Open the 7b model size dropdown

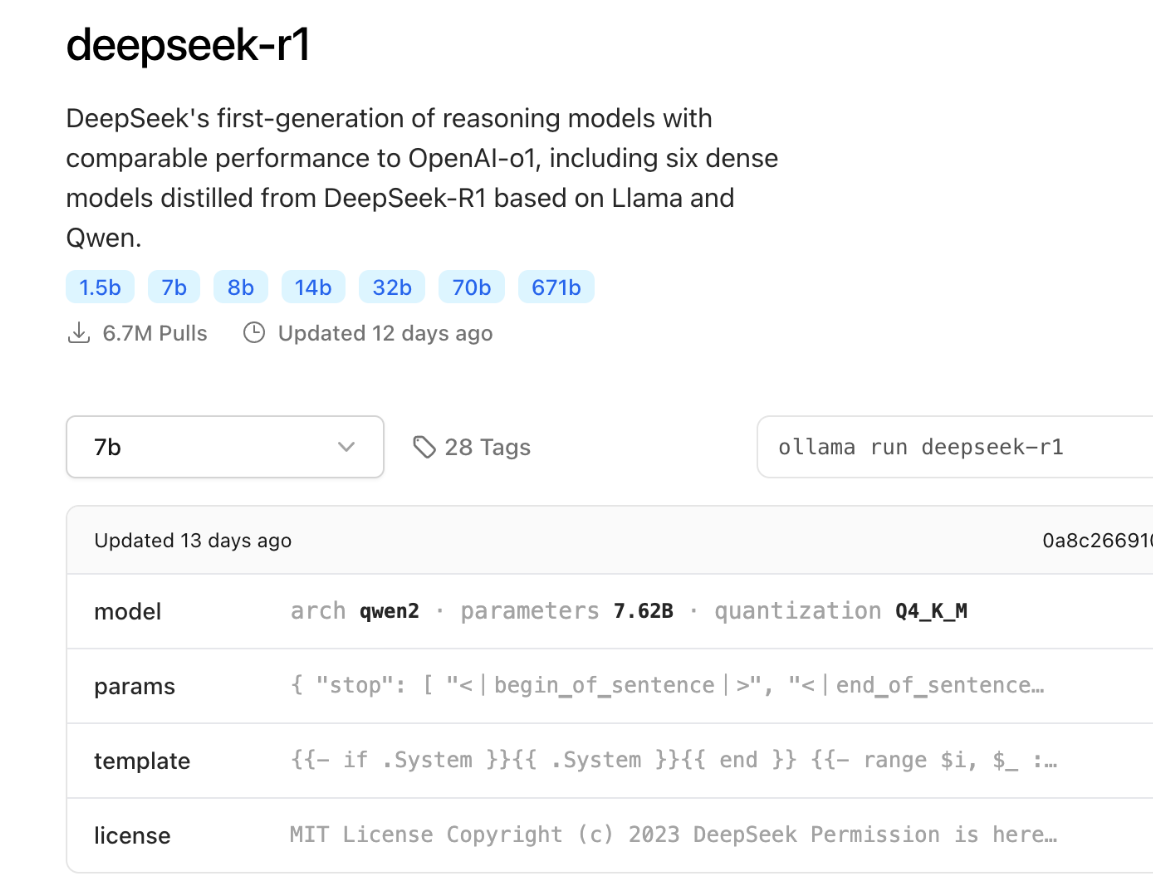pos(225,446)
